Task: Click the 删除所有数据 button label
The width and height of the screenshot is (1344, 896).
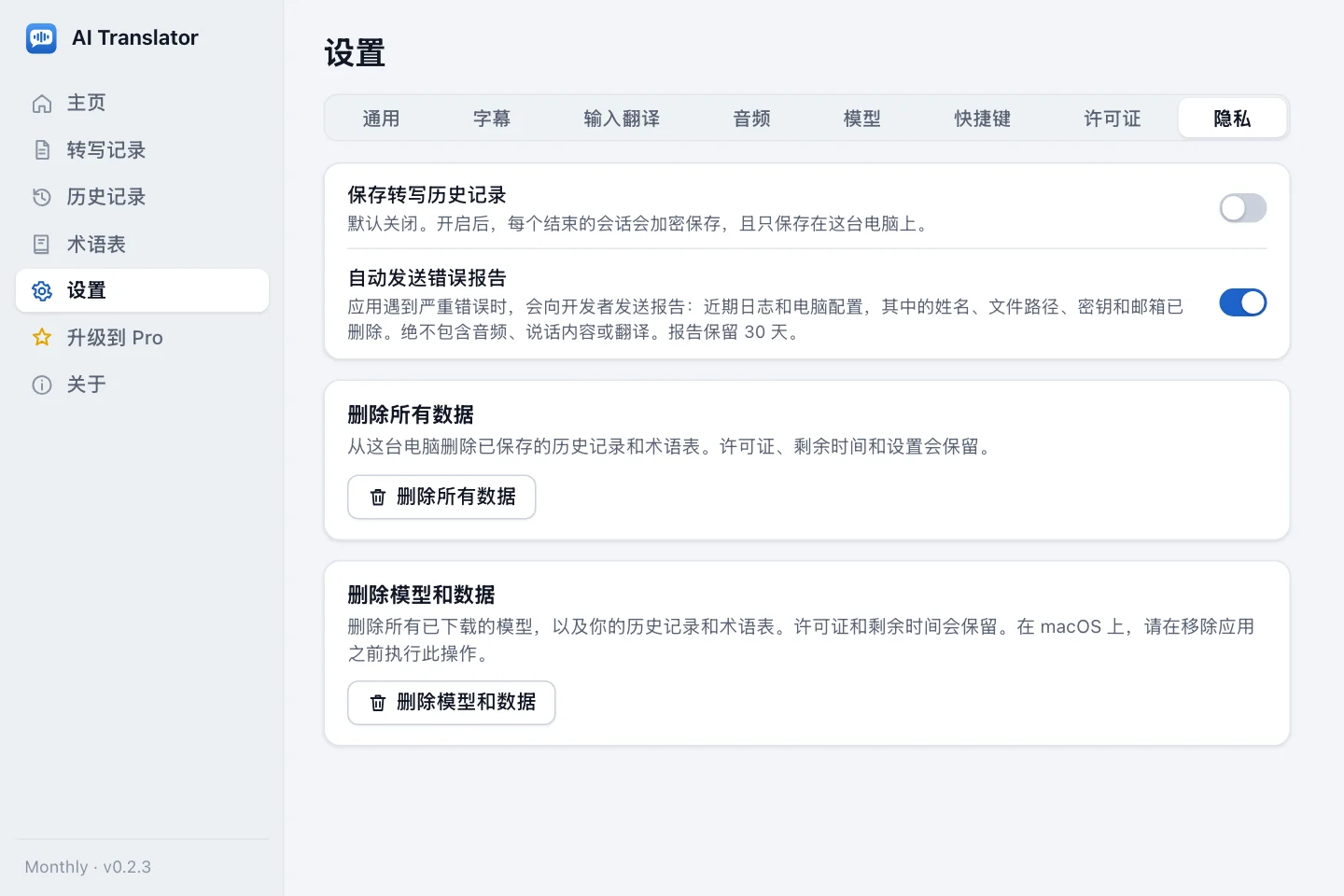Action: tap(456, 497)
